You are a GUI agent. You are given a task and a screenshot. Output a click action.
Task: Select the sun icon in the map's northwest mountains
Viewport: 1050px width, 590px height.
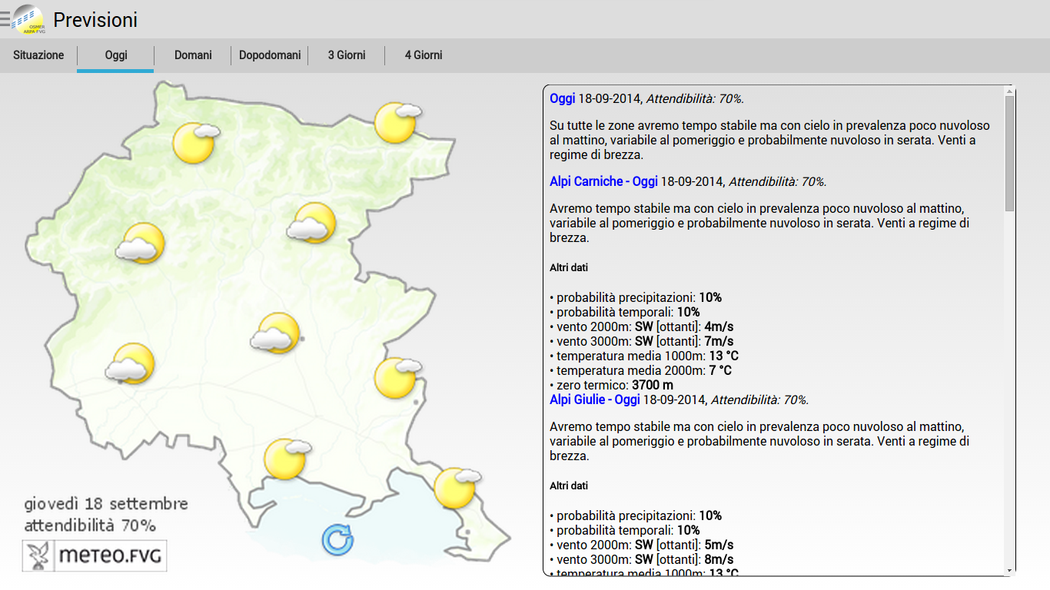(x=194, y=143)
